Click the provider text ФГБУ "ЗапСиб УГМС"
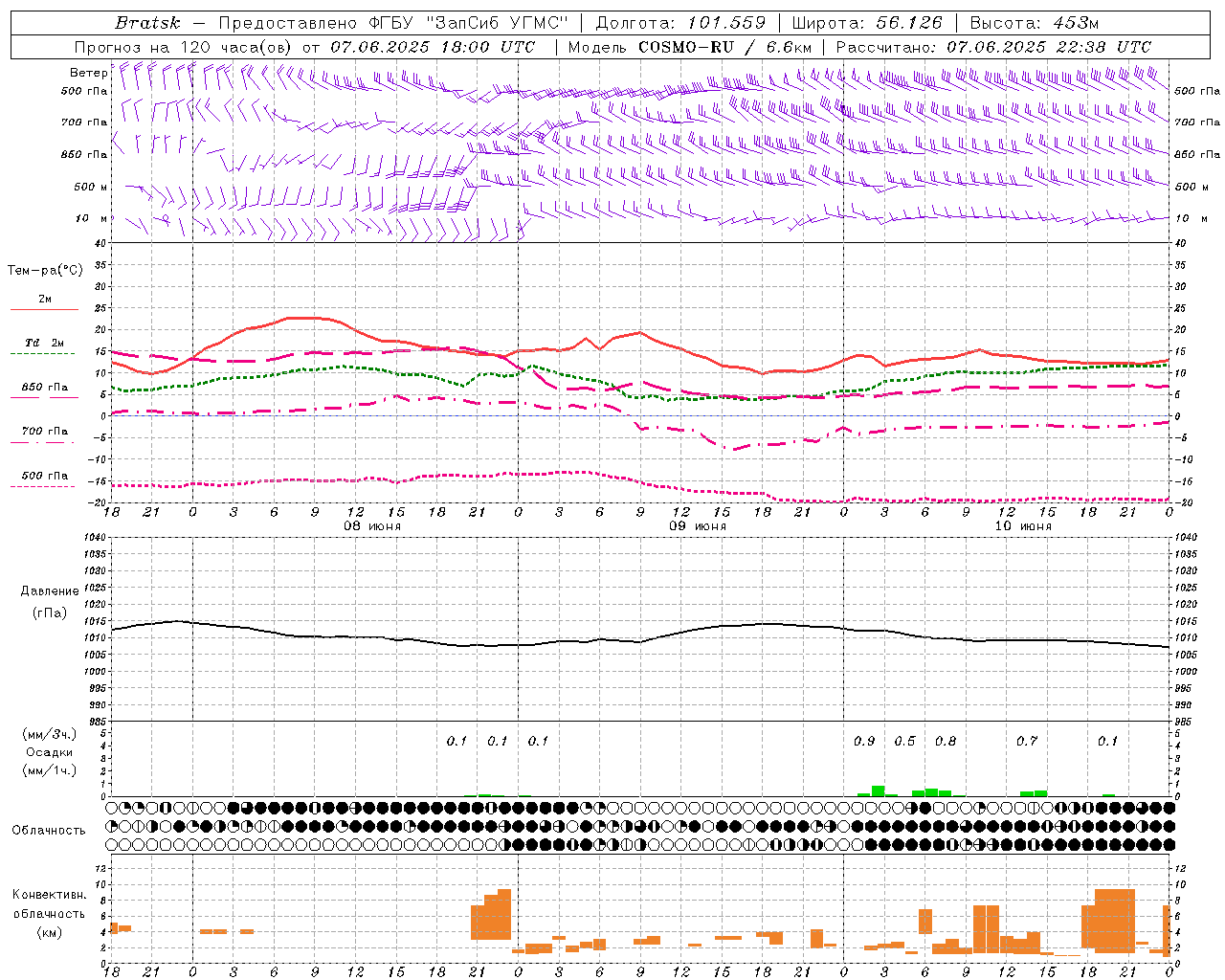Screen dimensions: 1225x980 (469, 23)
